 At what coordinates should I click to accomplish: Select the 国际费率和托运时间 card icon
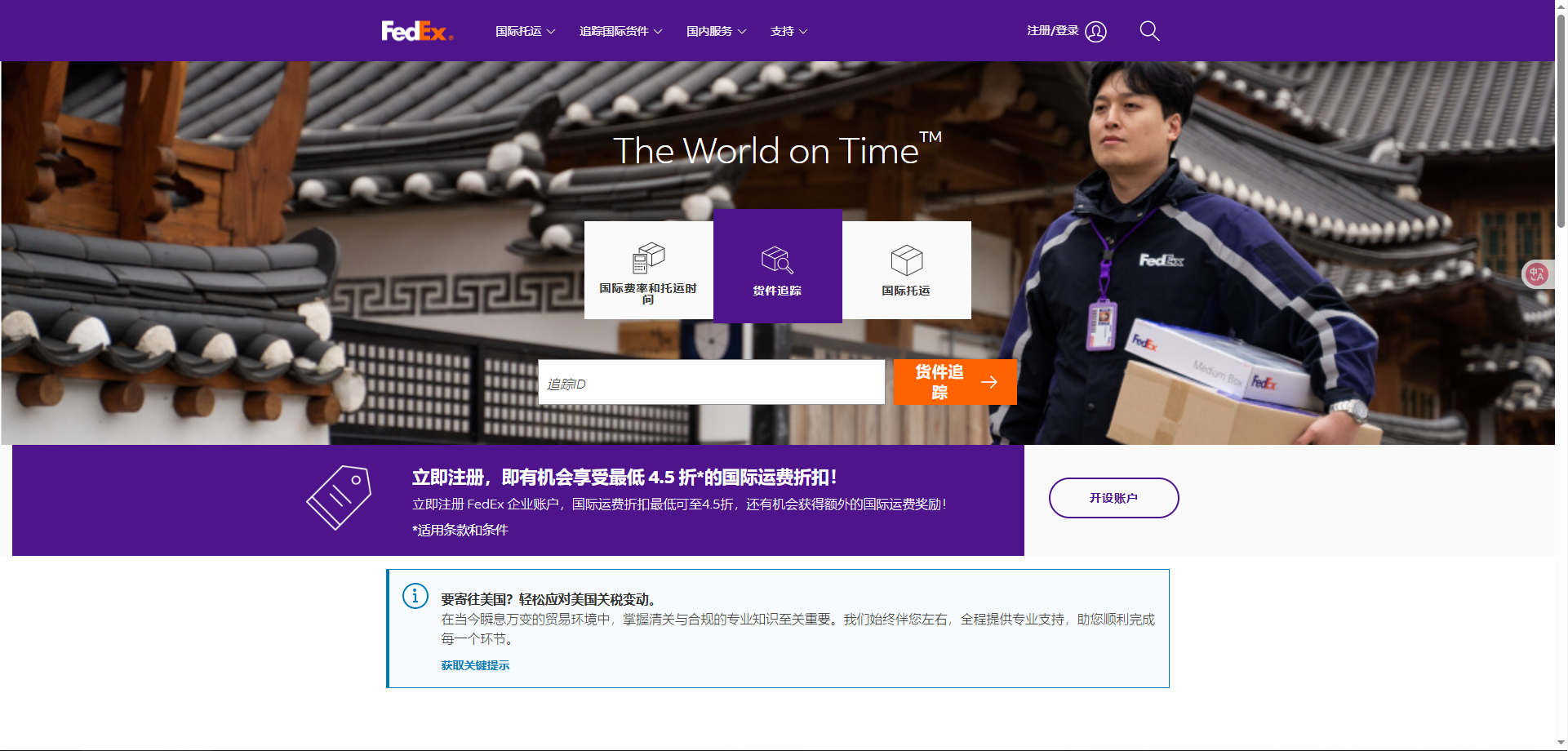pyautogui.click(x=648, y=259)
